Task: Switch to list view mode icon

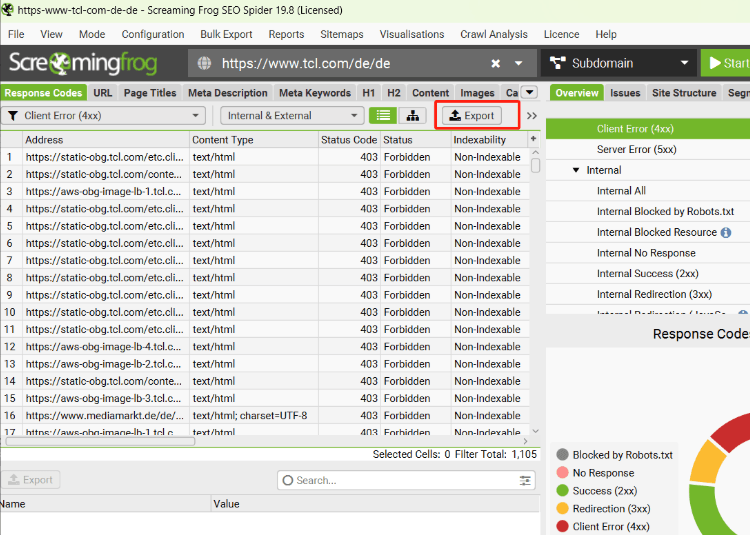Action: pyautogui.click(x=382, y=116)
